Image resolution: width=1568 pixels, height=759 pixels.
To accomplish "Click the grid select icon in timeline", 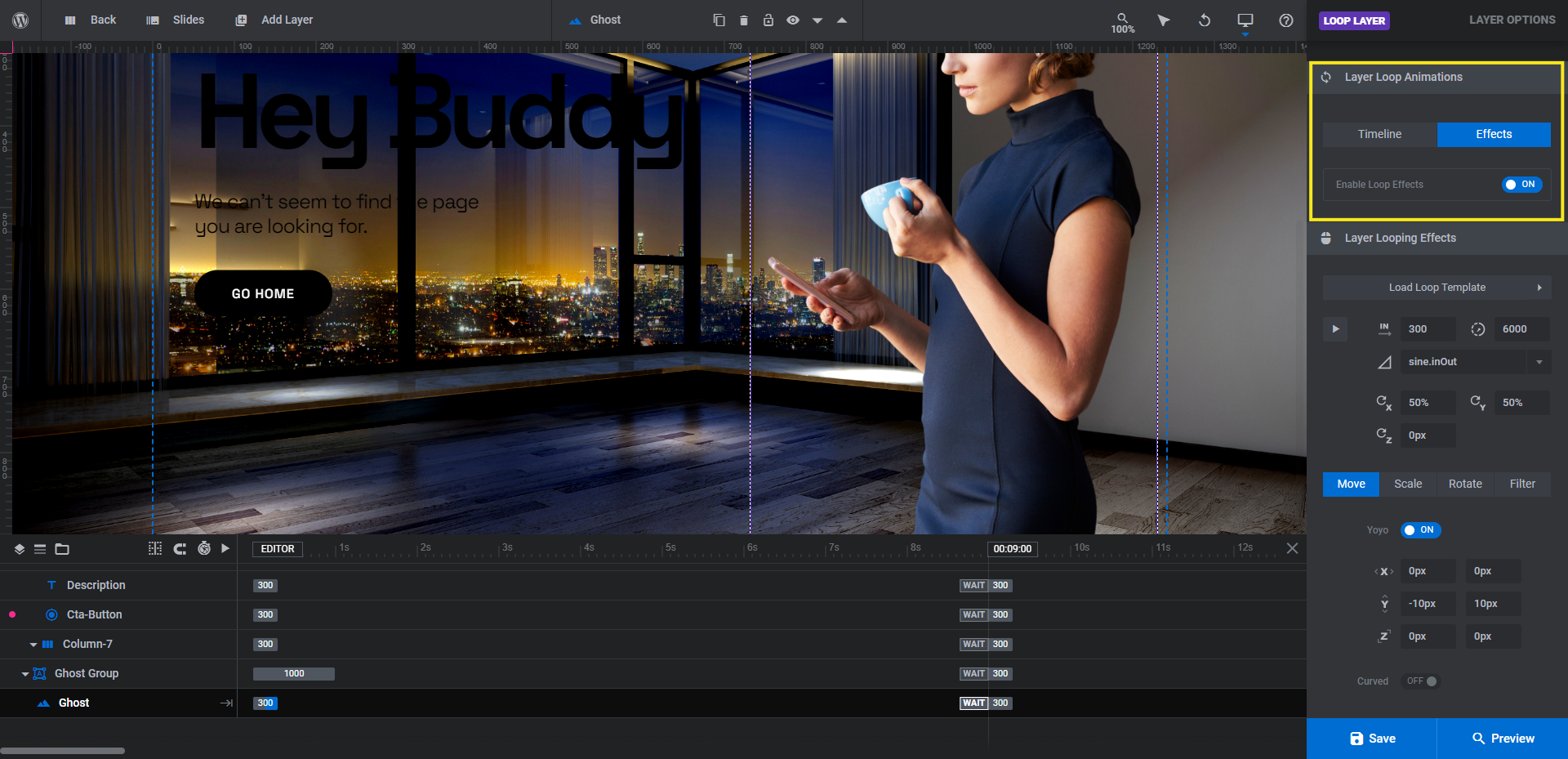I will (x=155, y=549).
